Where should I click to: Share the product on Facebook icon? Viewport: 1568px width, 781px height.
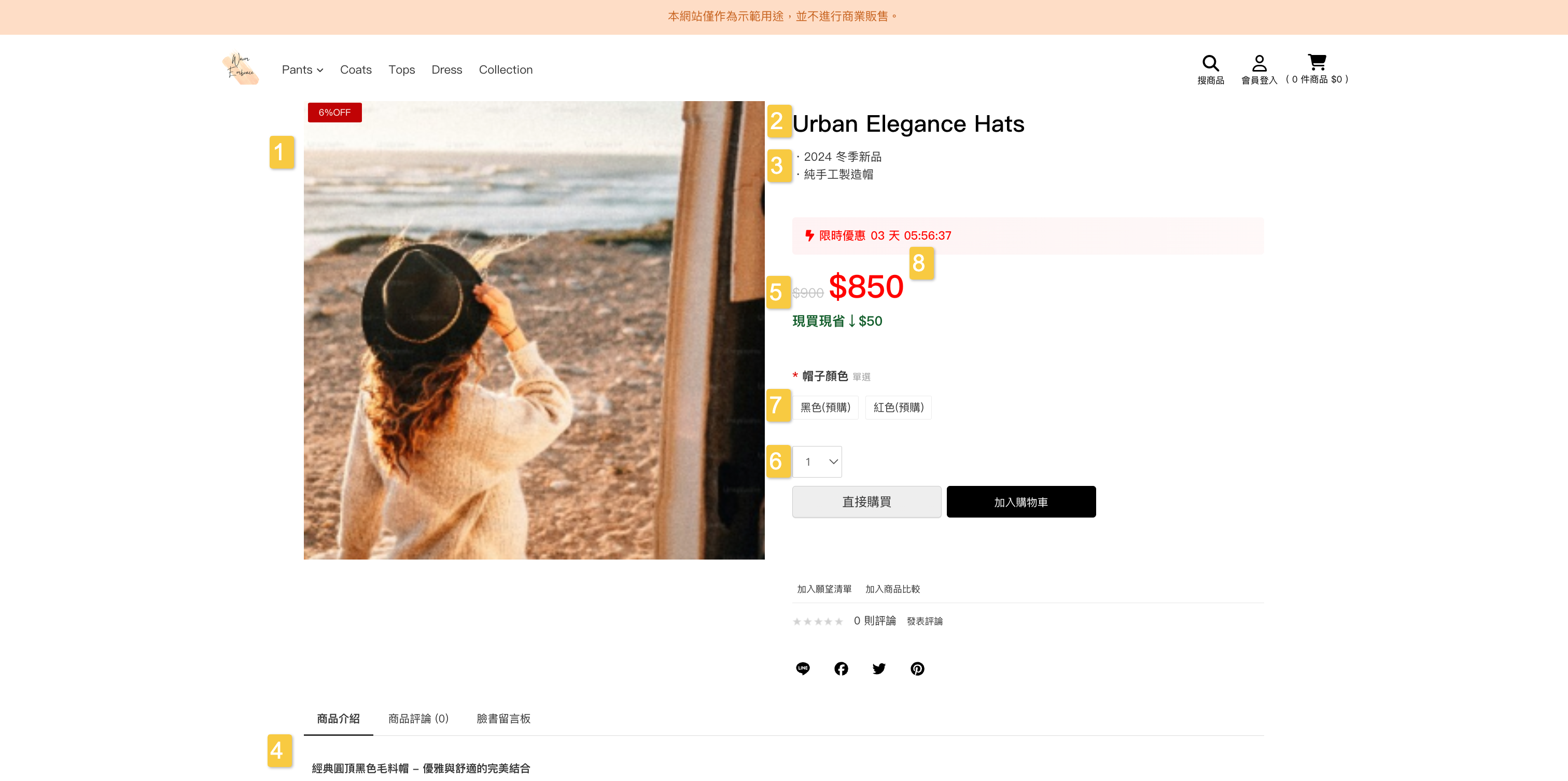(841, 668)
